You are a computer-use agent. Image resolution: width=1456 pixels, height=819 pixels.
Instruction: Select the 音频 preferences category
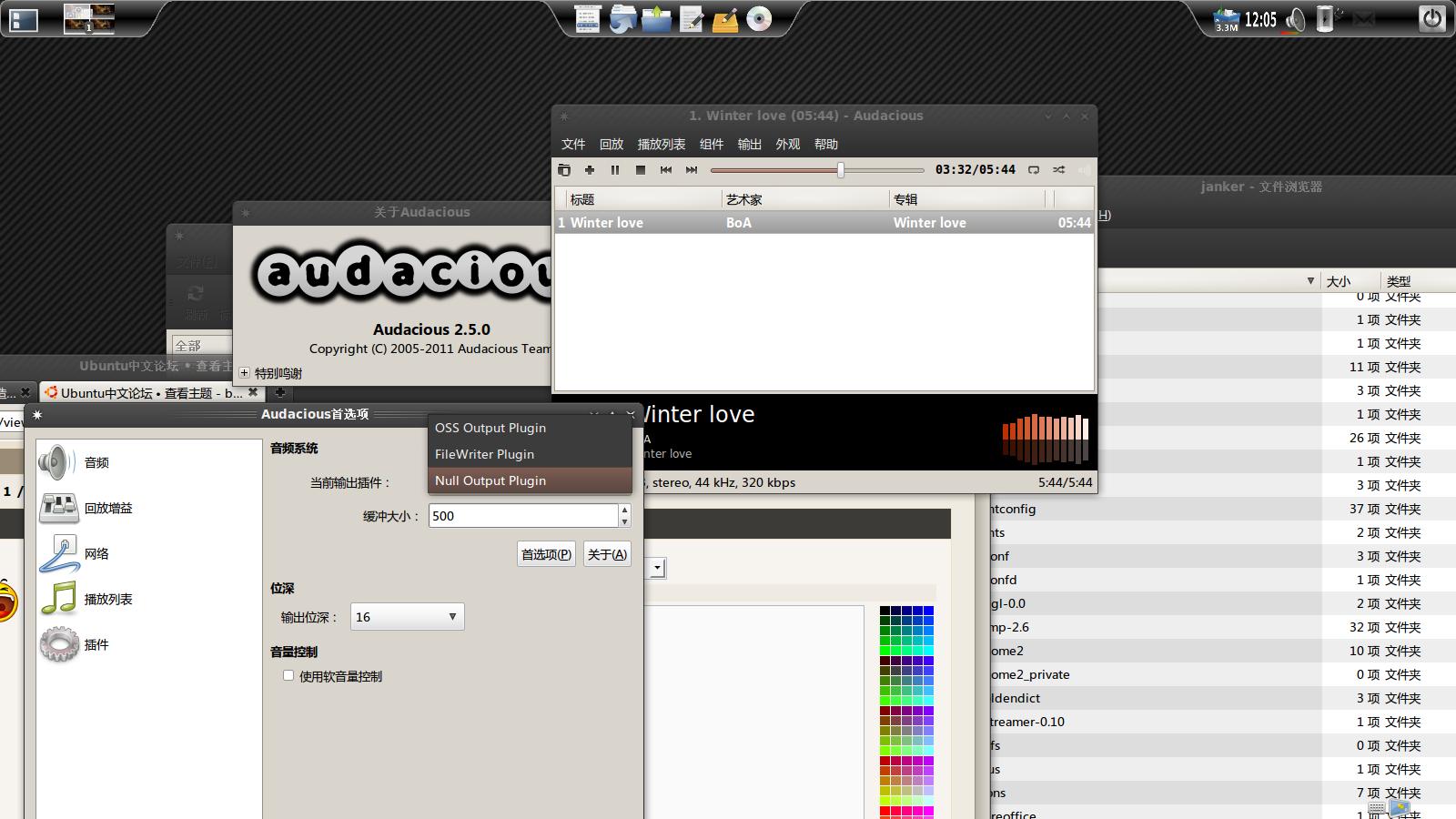[149, 462]
